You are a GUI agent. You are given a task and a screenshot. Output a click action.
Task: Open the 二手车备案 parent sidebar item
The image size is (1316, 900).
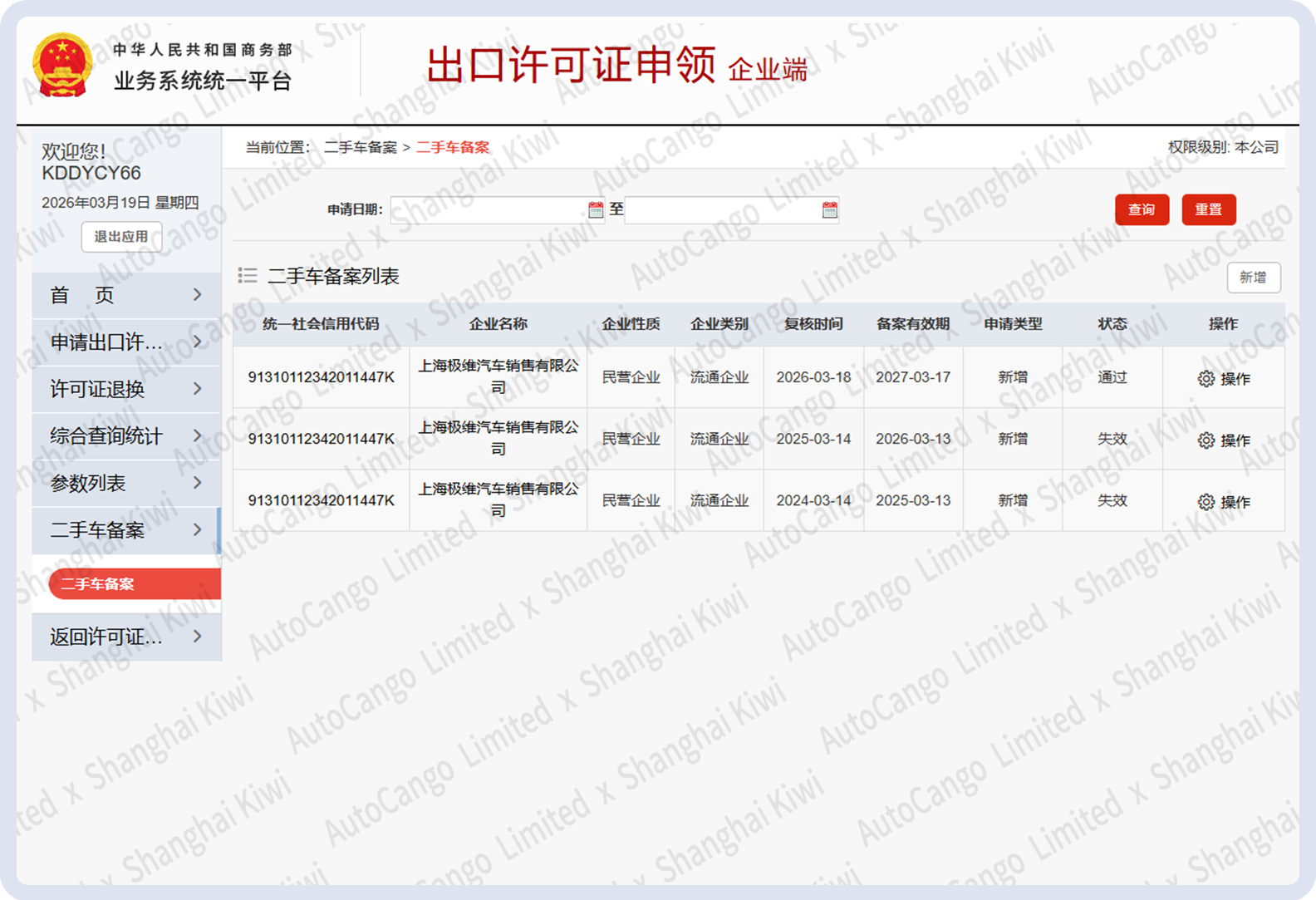126,530
